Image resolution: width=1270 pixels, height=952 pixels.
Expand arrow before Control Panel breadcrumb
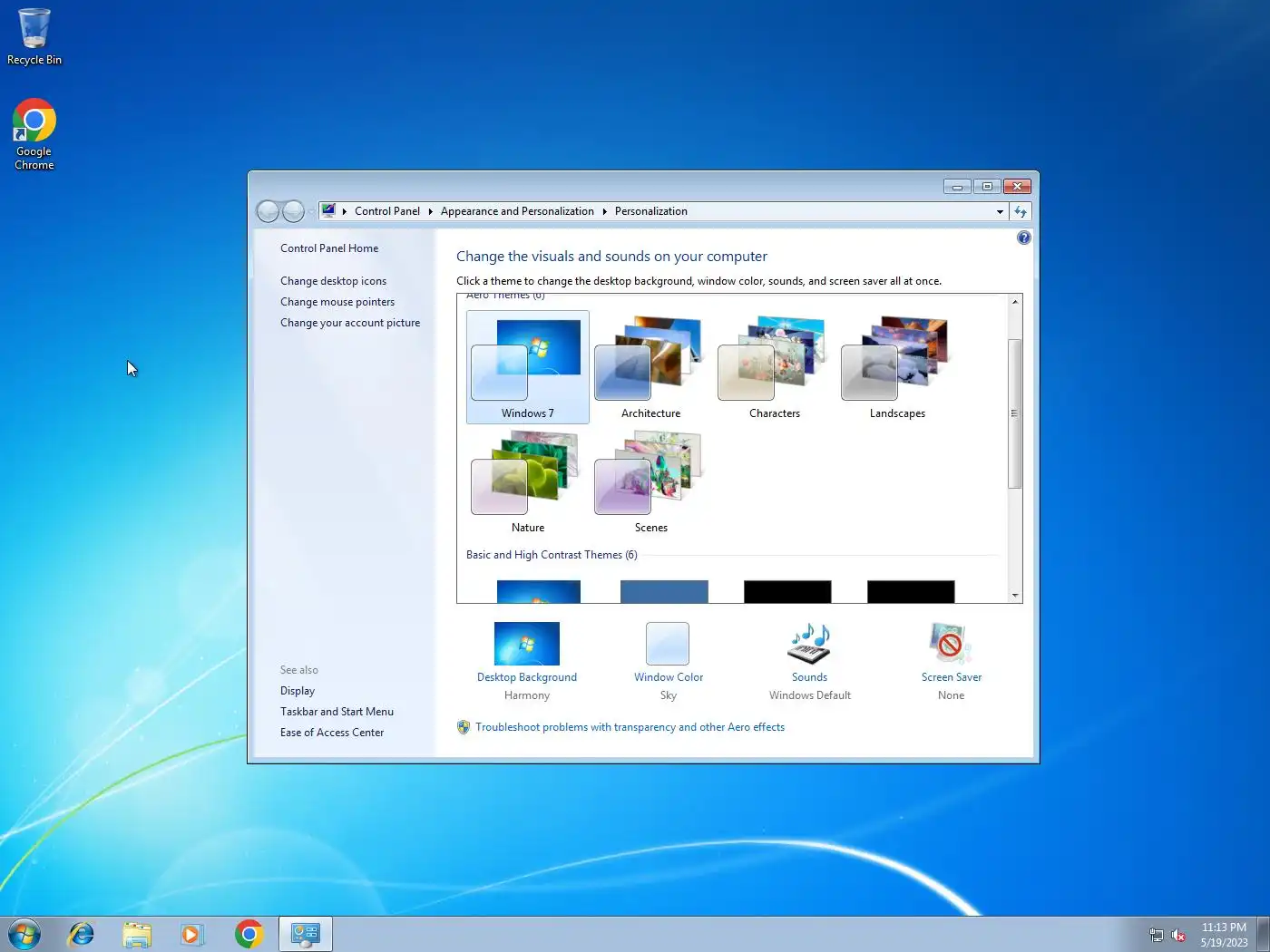[345, 211]
